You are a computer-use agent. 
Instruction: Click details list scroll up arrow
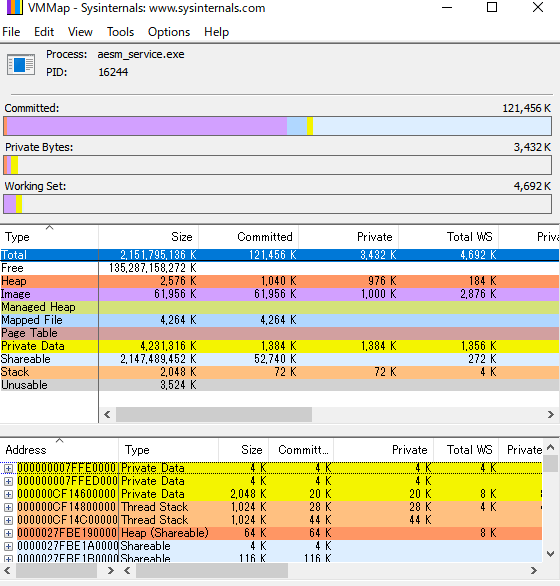click(550, 447)
